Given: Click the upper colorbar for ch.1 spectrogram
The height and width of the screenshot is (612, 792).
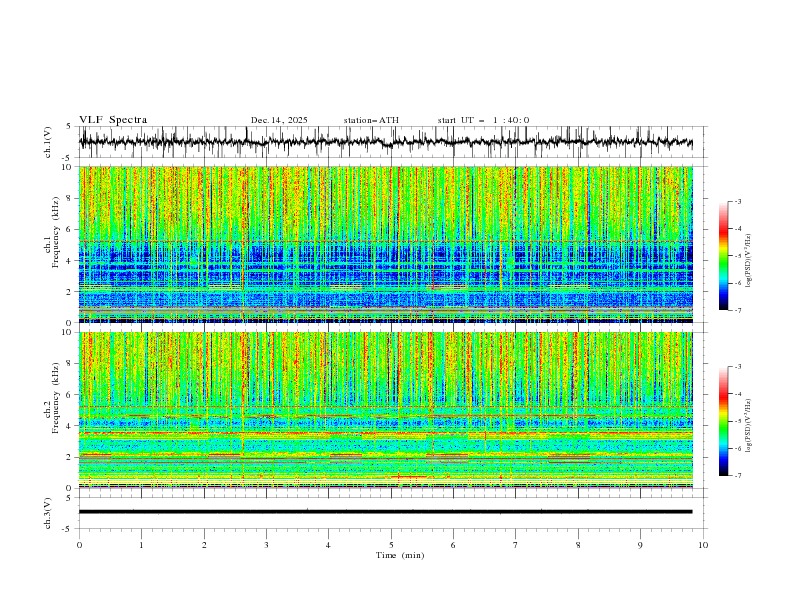Looking at the screenshot, I should (x=723, y=256).
